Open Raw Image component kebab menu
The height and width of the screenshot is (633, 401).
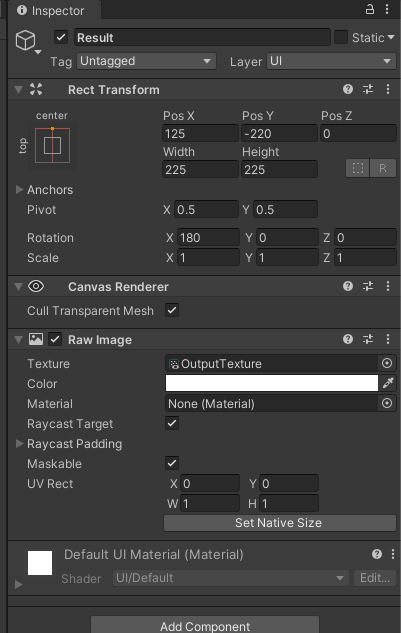388,339
